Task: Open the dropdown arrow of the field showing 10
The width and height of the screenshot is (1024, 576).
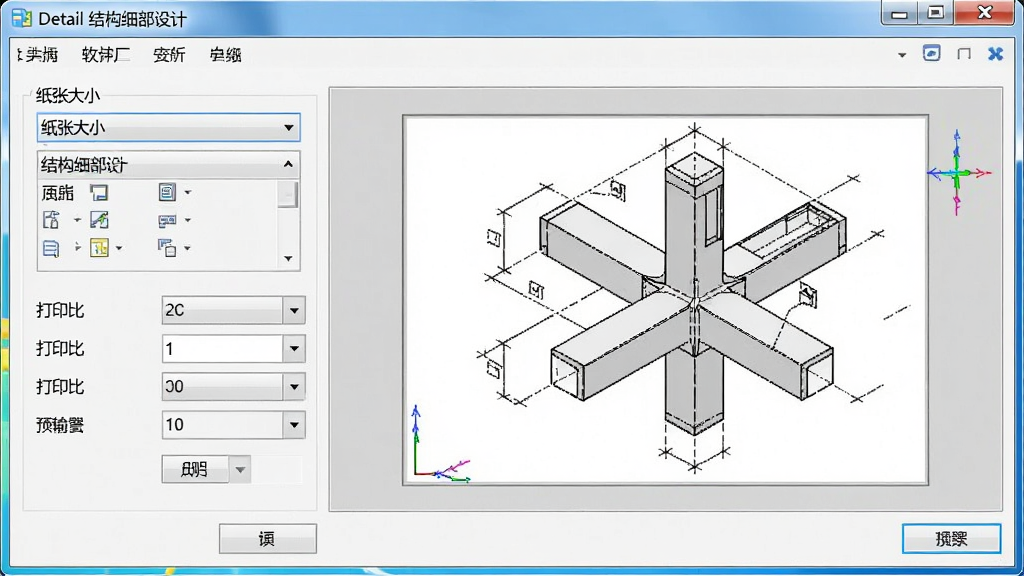Action: click(x=294, y=425)
